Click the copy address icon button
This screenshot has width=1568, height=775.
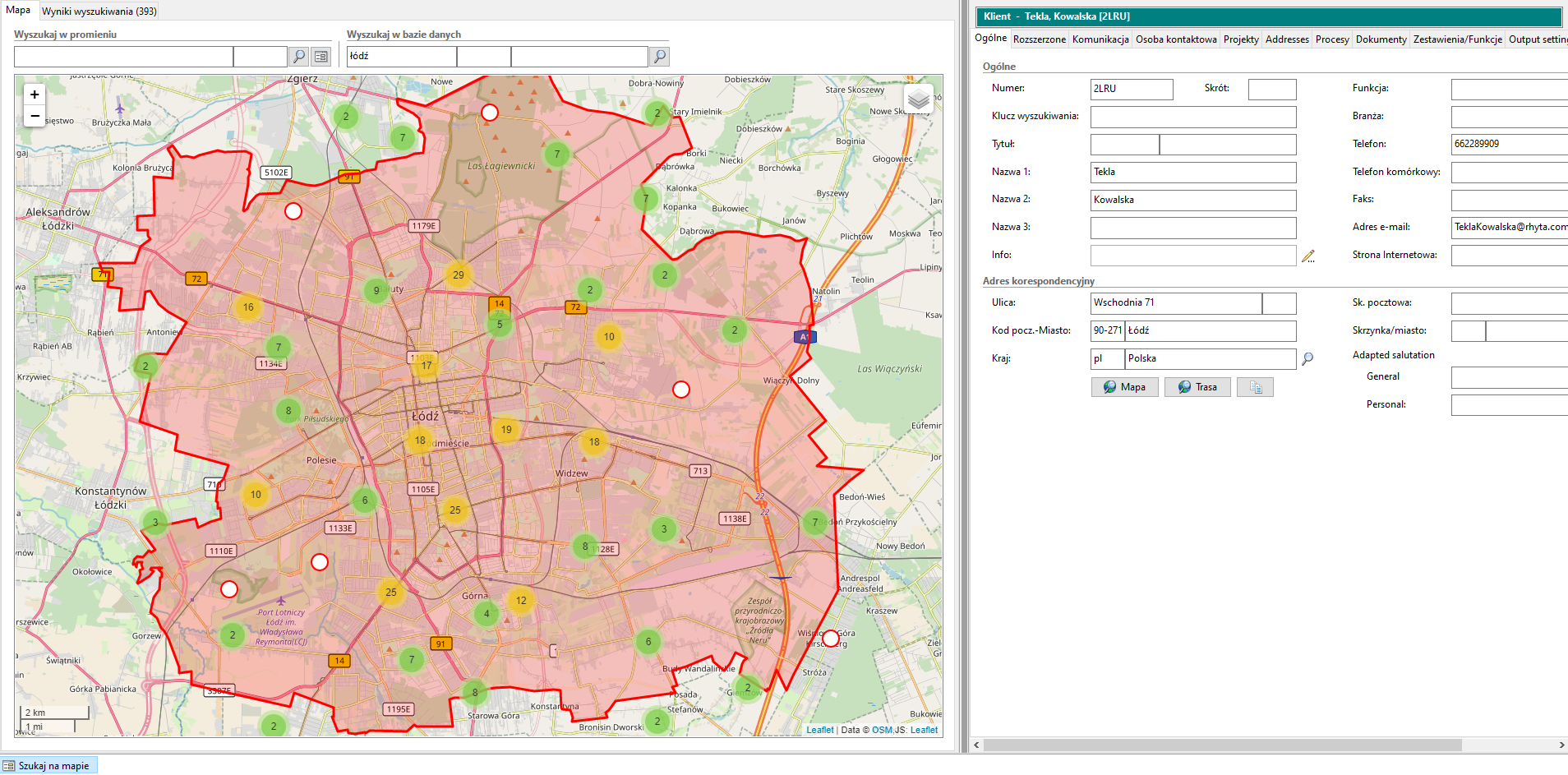click(1255, 387)
